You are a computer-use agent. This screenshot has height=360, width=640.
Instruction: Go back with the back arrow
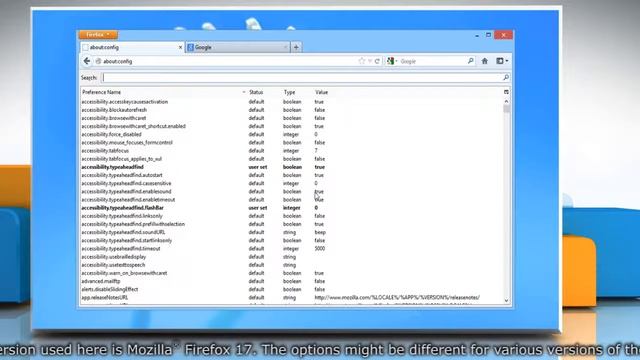(87, 61)
